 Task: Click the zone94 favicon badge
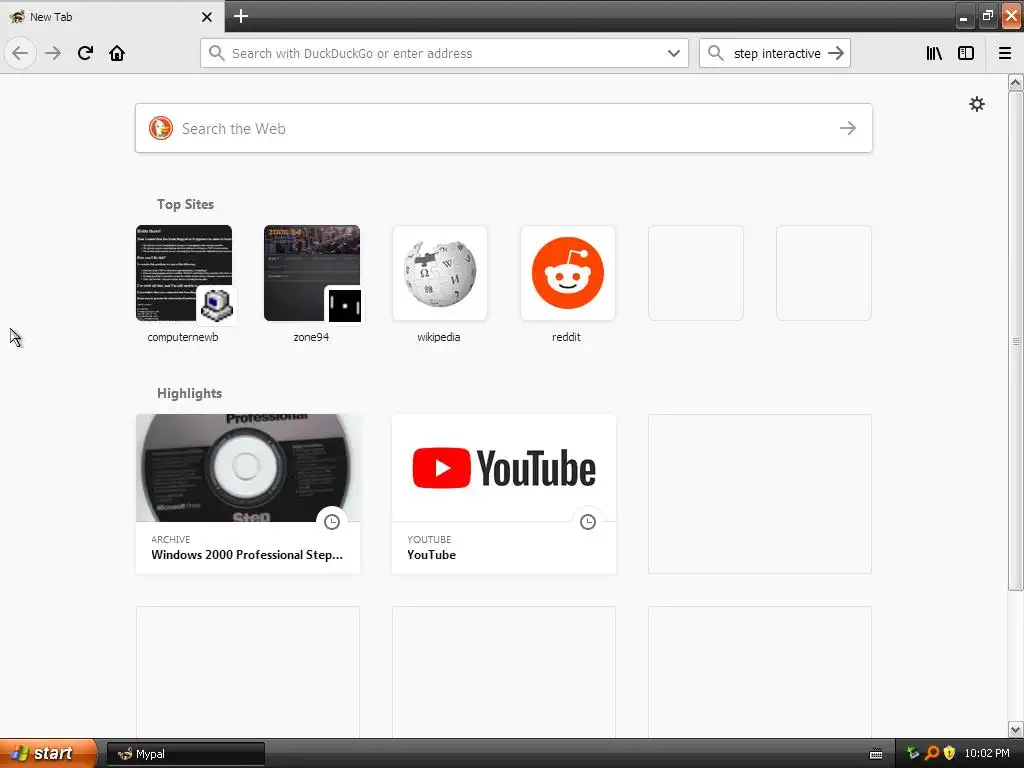point(344,305)
